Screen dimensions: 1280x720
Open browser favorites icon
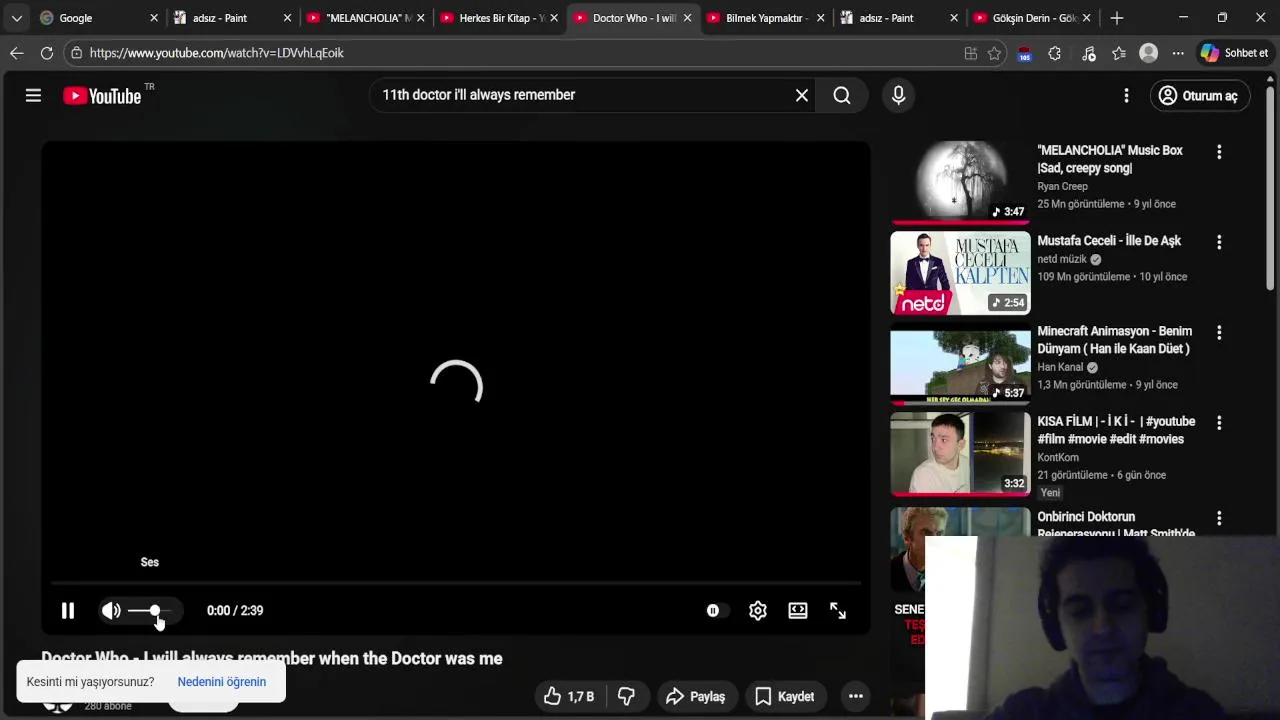click(1119, 53)
